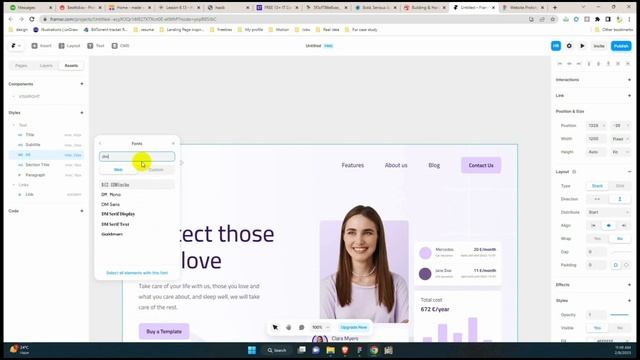This screenshot has width=640, height=360.
Task: Select the Paragraph text style
Action: click(46, 175)
